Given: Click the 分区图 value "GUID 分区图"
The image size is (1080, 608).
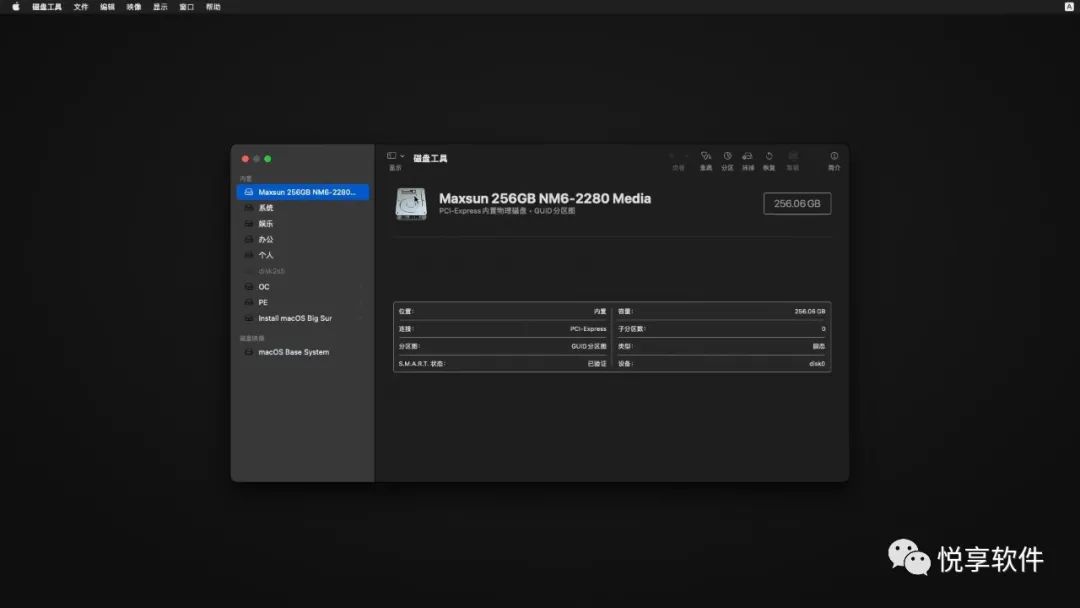Looking at the screenshot, I should pos(589,346).
